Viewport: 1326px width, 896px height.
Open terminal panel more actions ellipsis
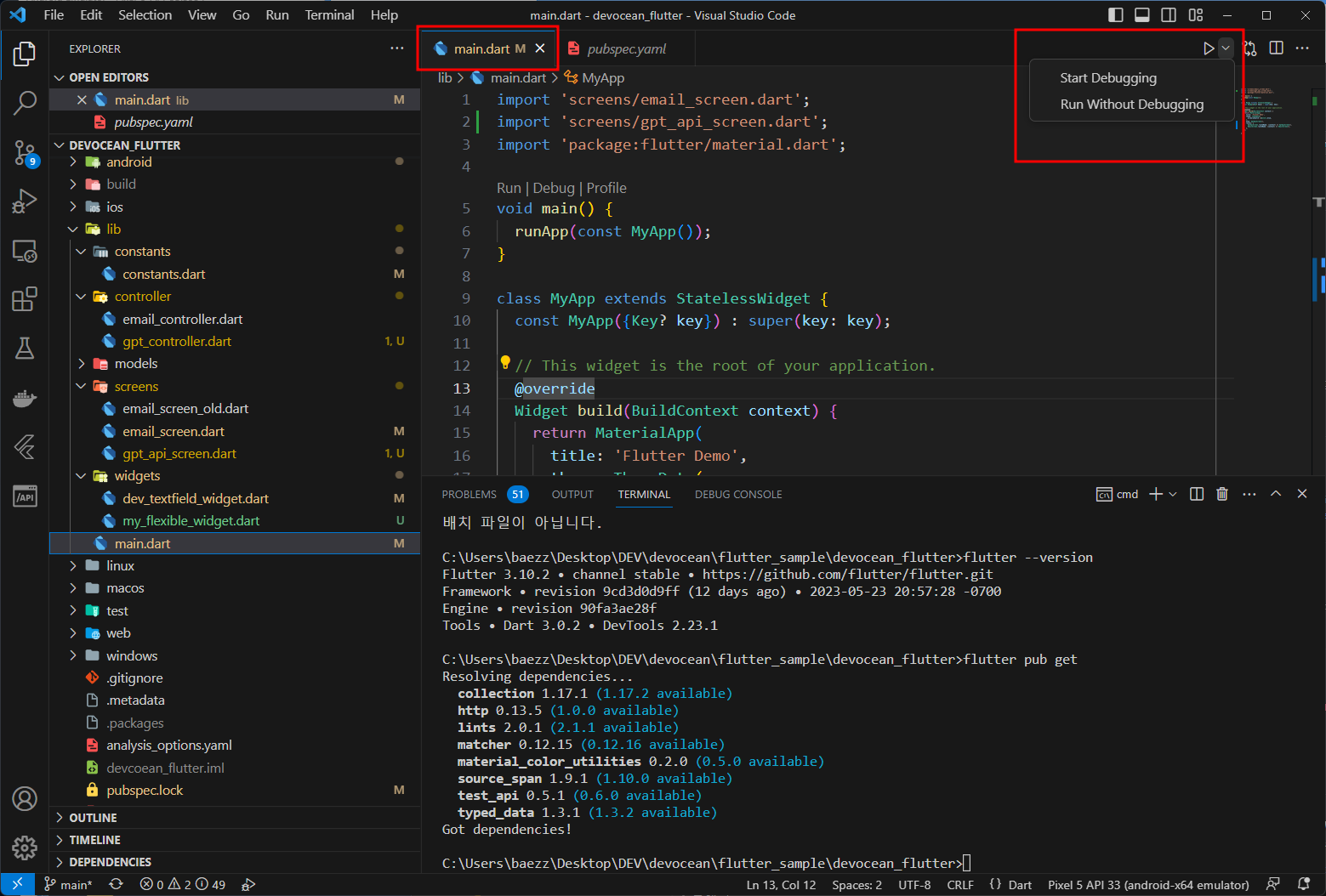tap(1249, 494)
